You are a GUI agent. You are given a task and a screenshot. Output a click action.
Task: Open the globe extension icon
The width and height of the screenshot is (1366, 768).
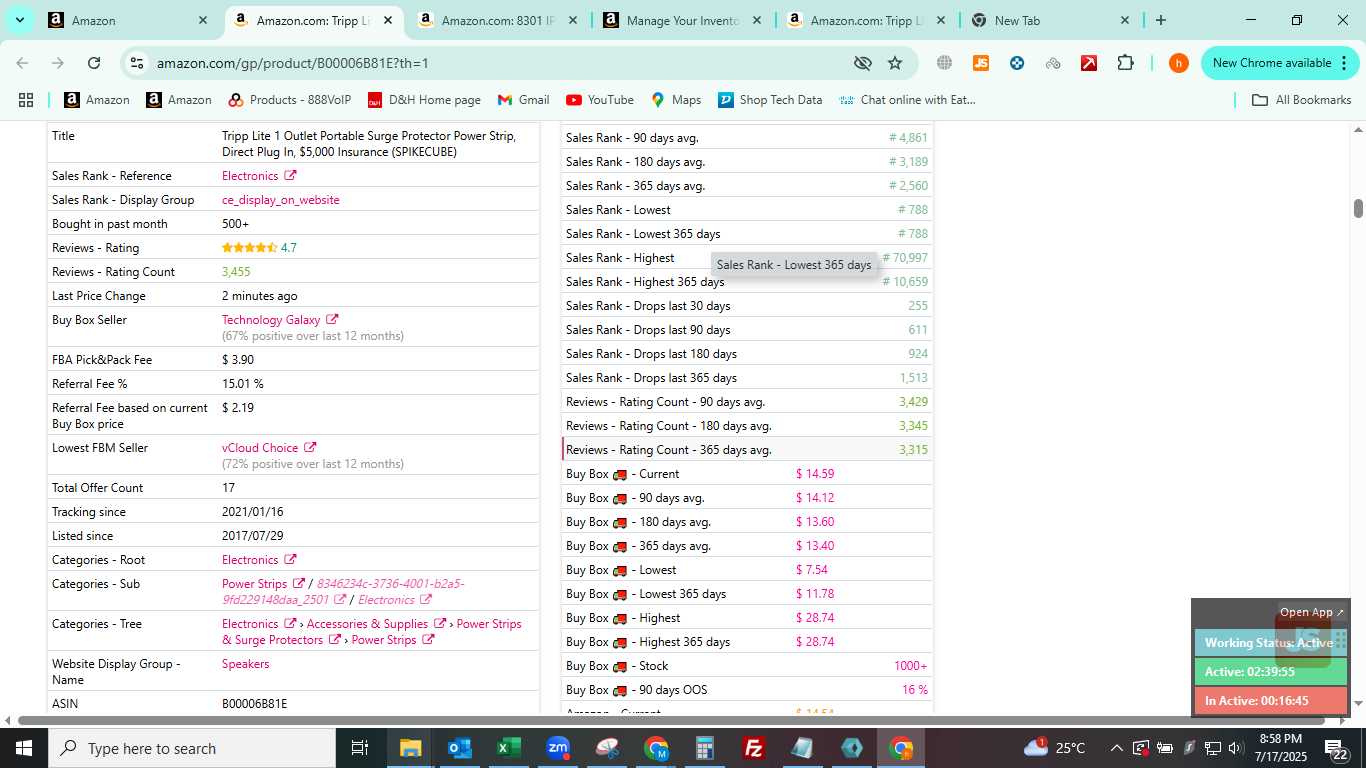[x=944, y=63]
